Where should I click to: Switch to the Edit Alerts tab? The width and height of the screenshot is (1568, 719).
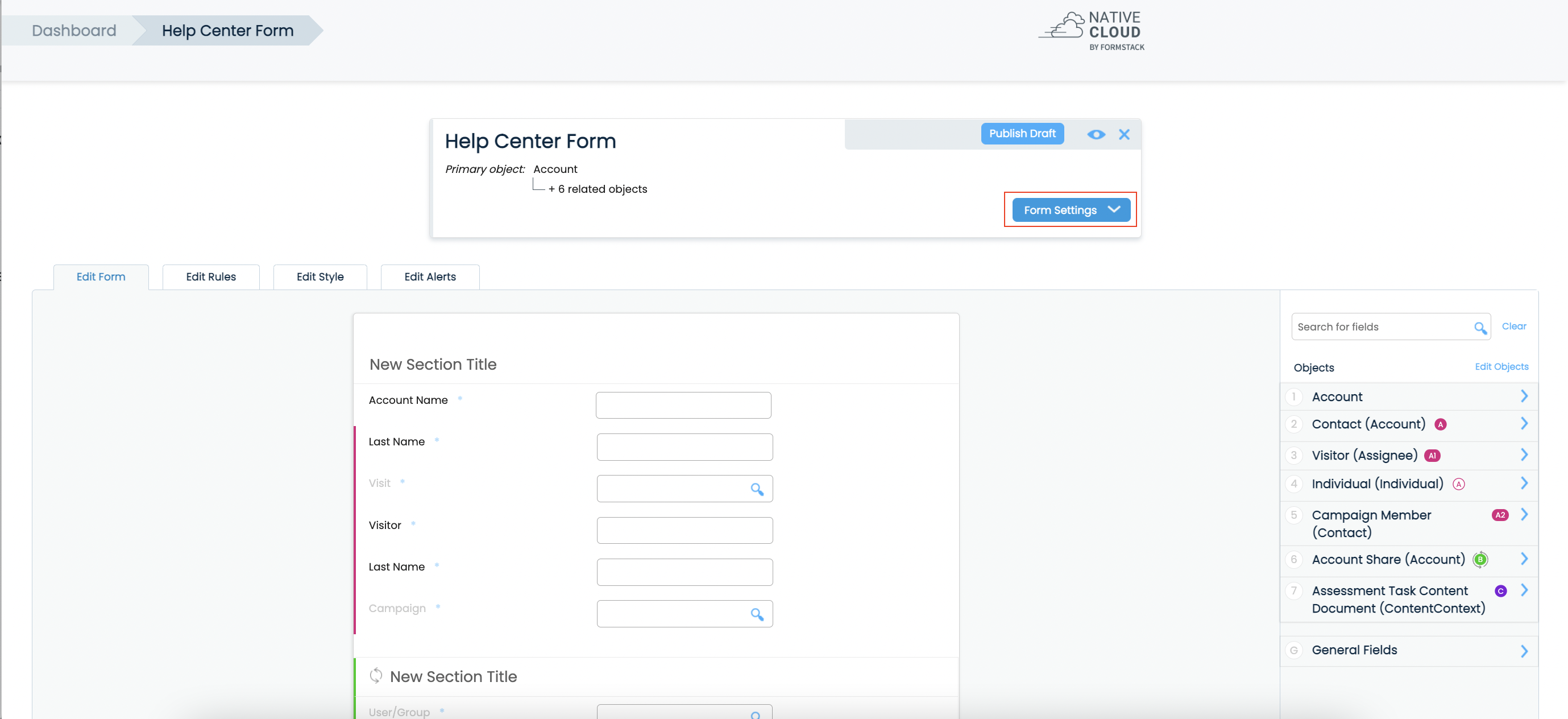tap(430, 276)
